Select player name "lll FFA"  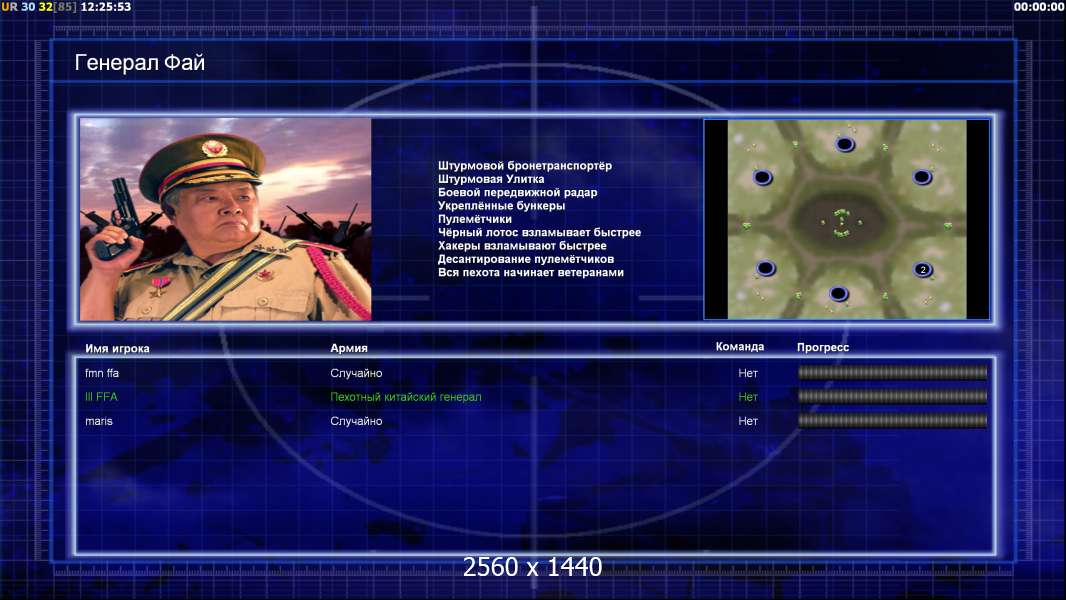click(101, 397)
